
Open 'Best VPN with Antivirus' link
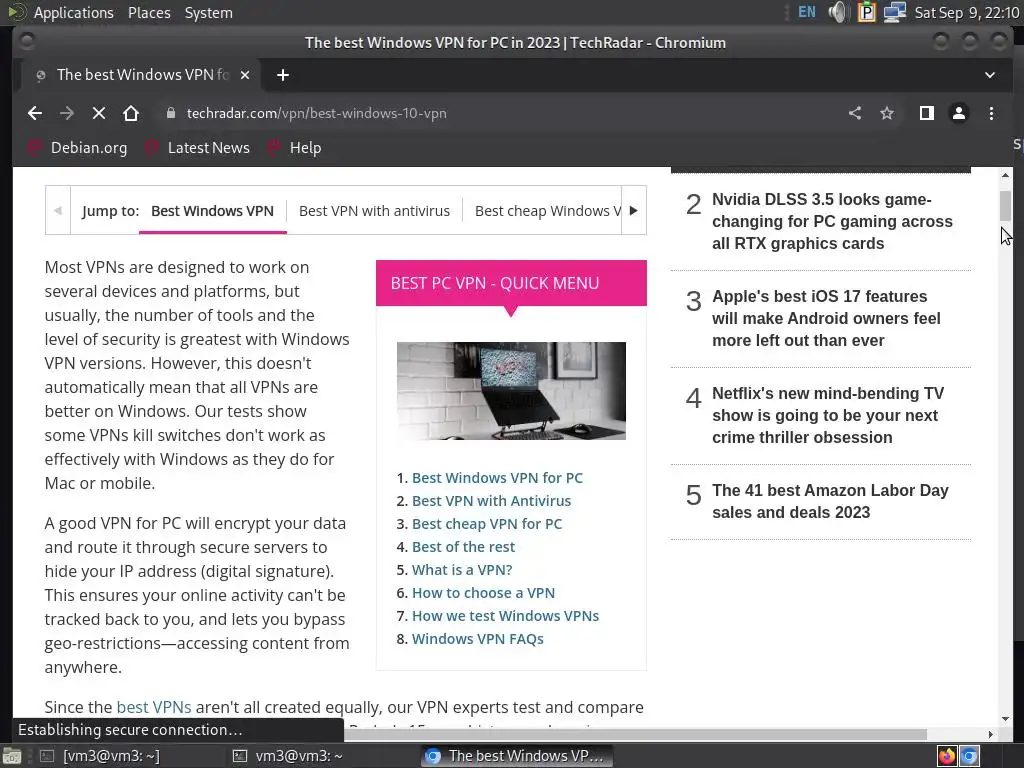click(x=491, y=501)
